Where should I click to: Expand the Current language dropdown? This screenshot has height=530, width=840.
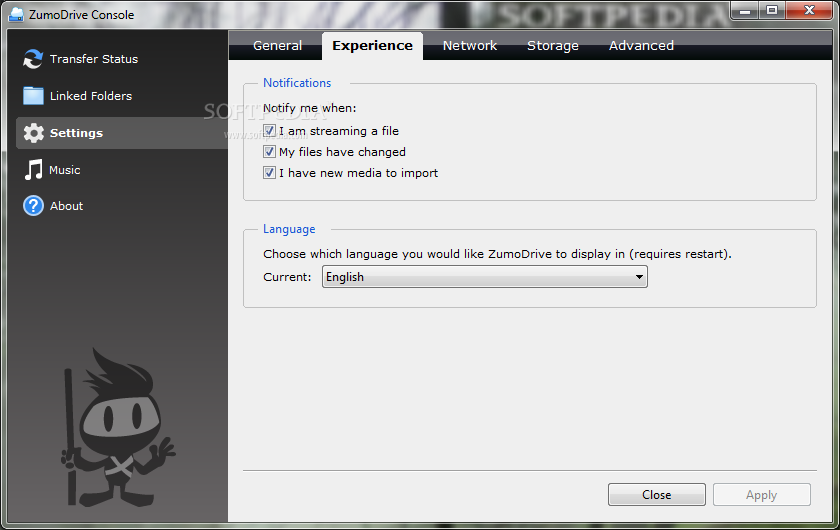[x=485, y=277]
